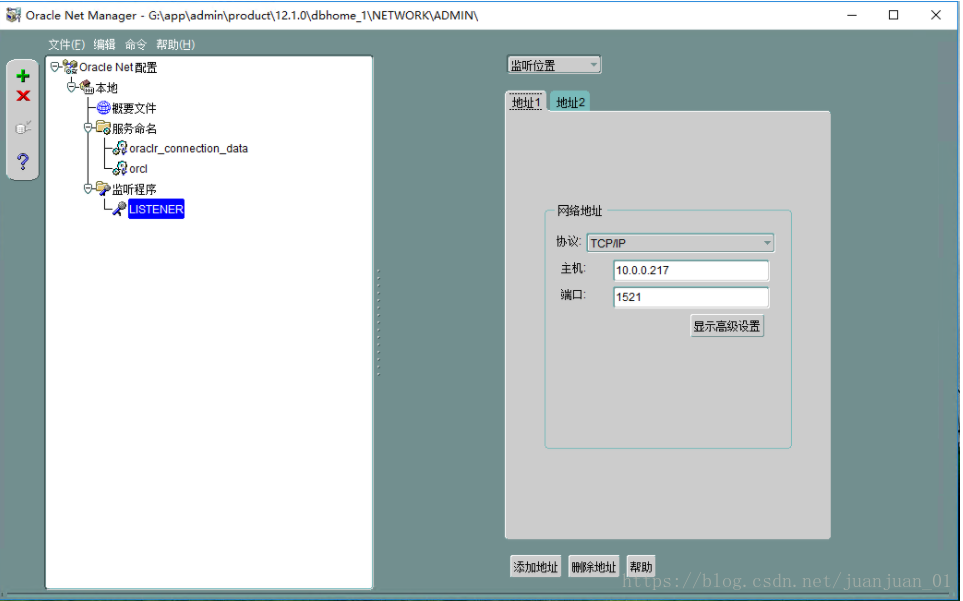Open the 文件(F) menu
Image resolution: width=963 pixels, height=601 pixels.
[x=66, y=44]
